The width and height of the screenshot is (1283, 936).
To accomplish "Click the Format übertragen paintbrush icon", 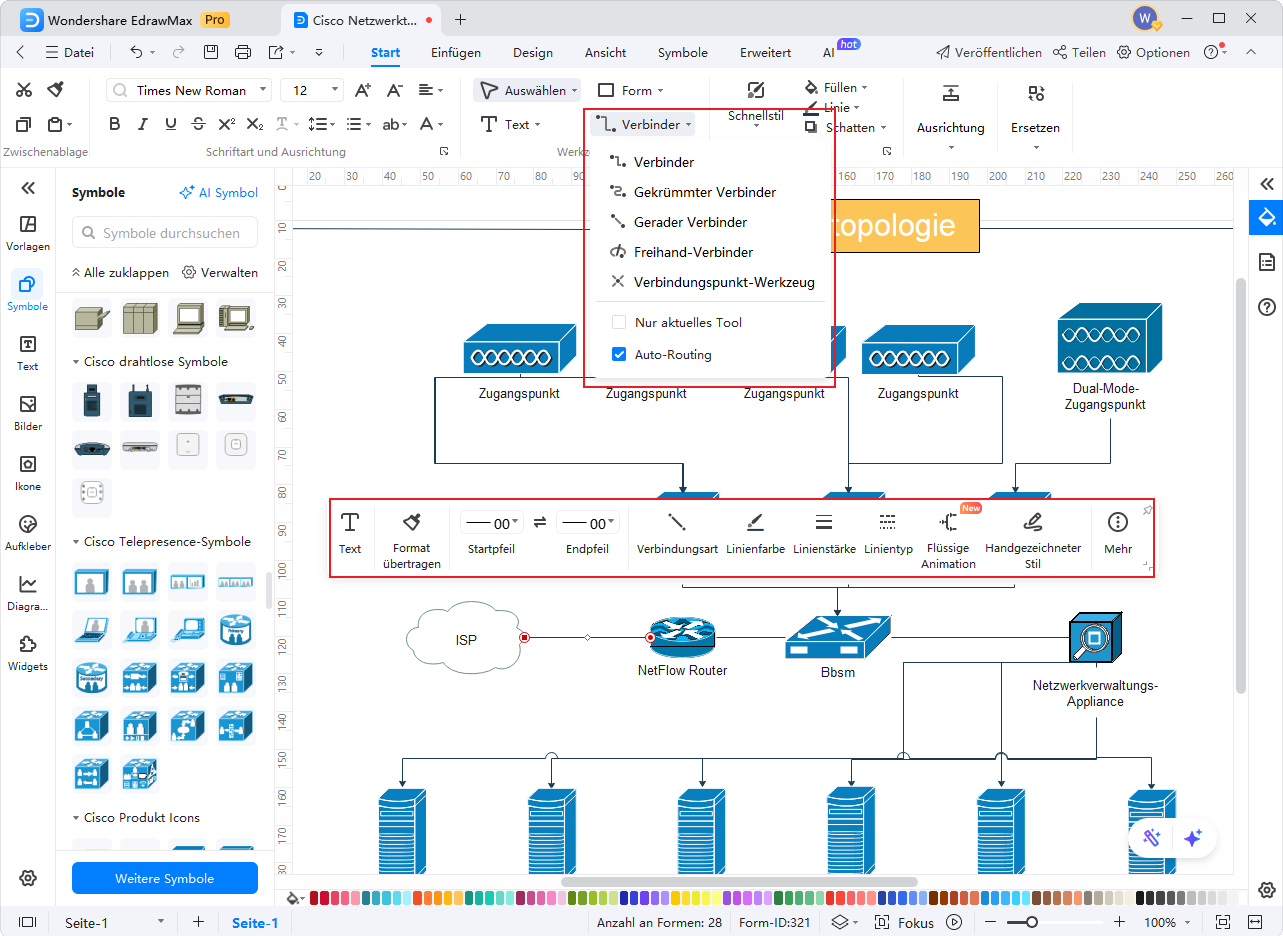I will tap(411, 522).
